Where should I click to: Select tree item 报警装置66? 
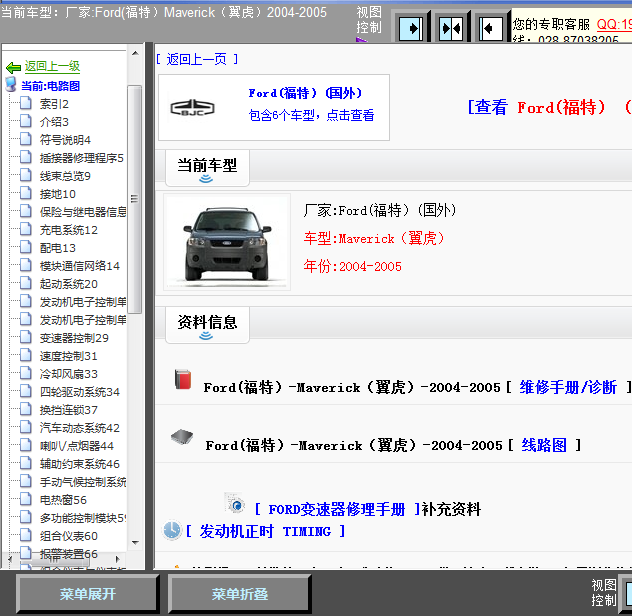click(69, 554)
